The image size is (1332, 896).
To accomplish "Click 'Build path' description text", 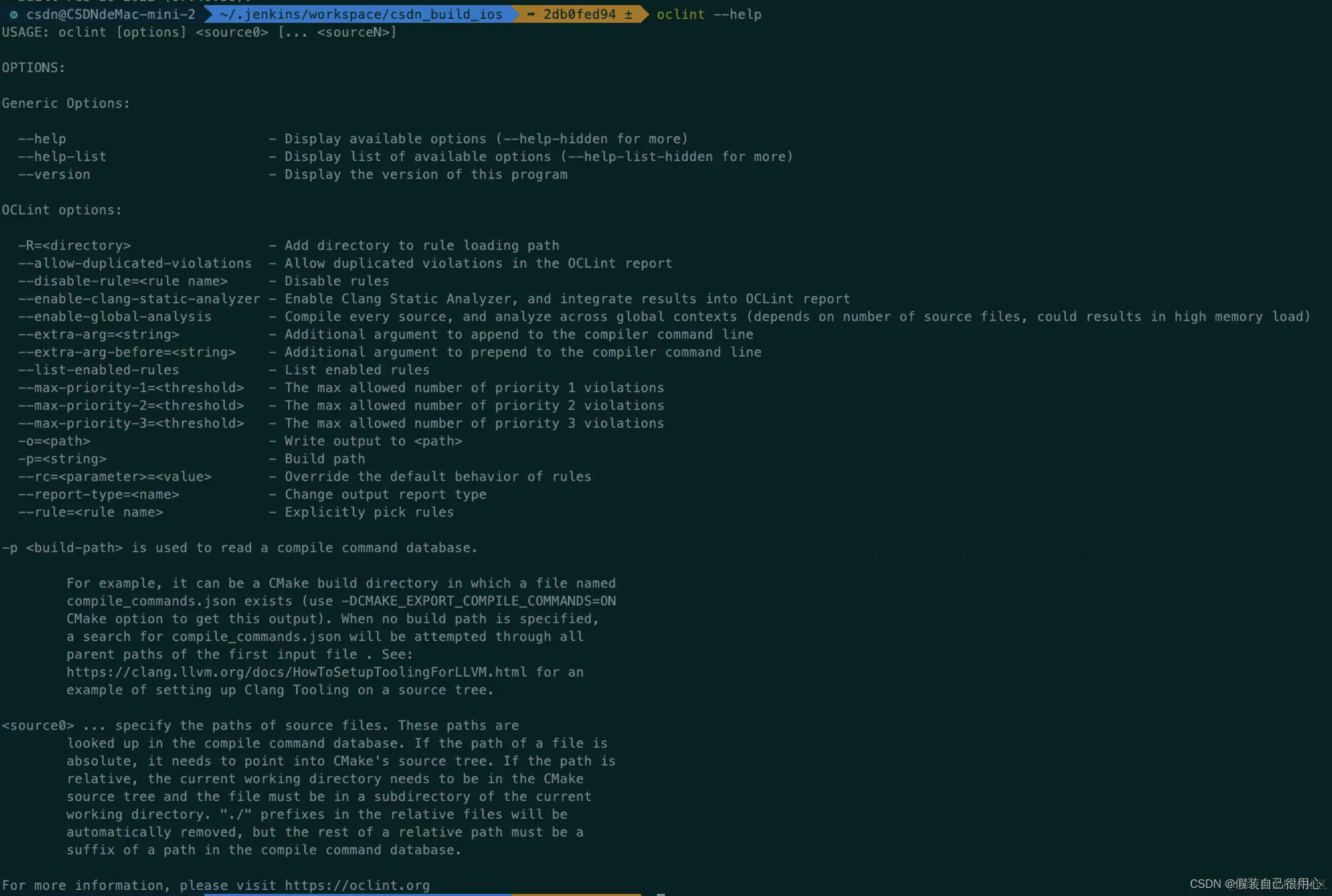I will [x=325, y=459].
